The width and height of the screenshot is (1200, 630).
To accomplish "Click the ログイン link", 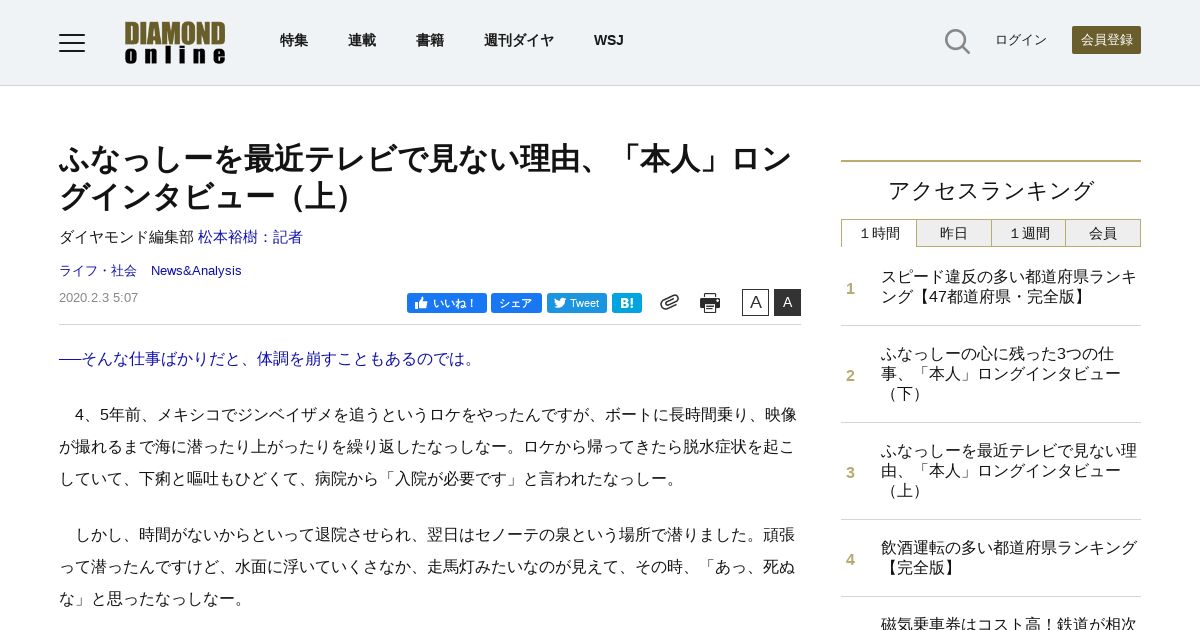I will click(x=1021, y=40).
